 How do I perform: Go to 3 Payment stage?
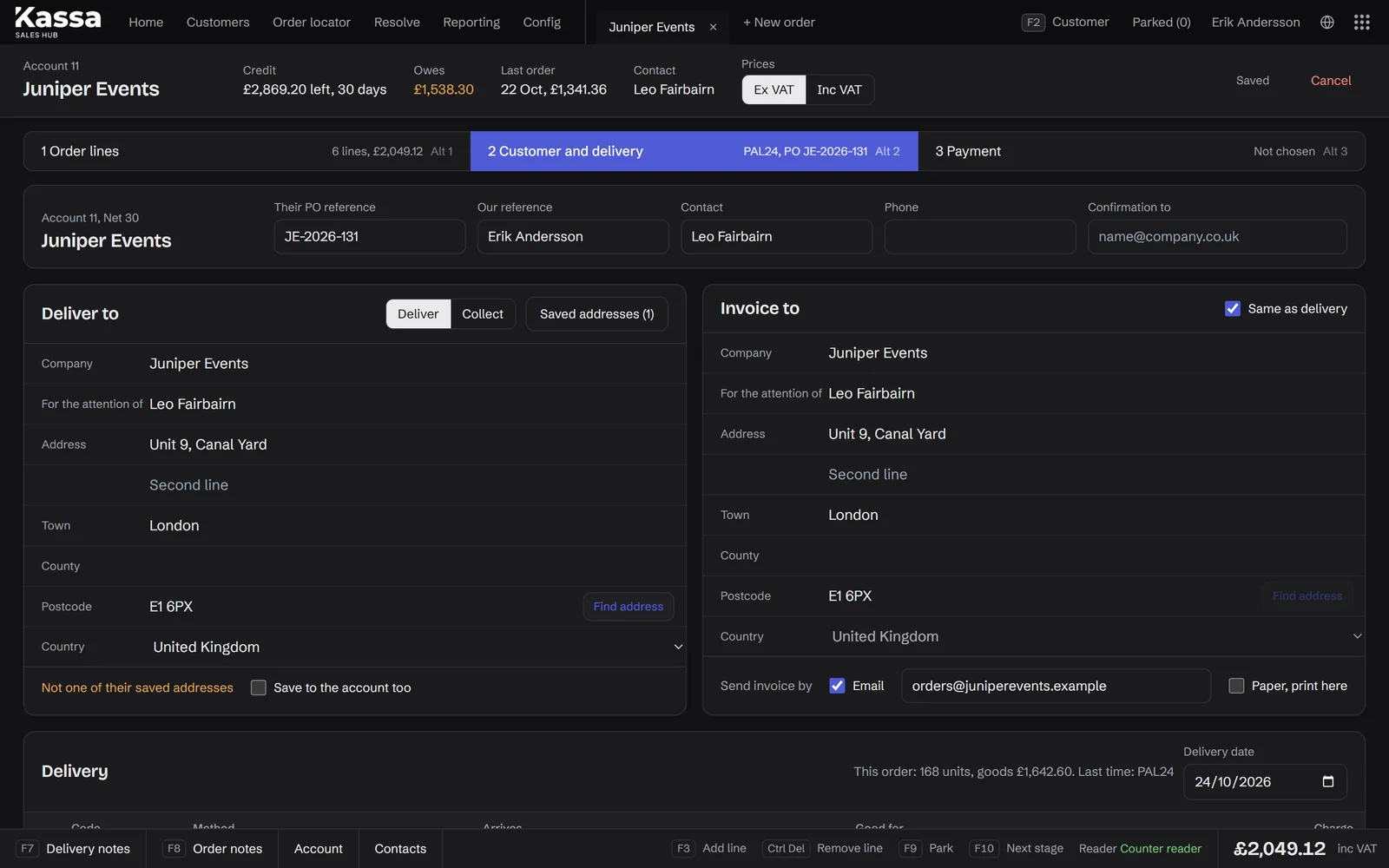pyautogui.click(x=1142, y=151)
